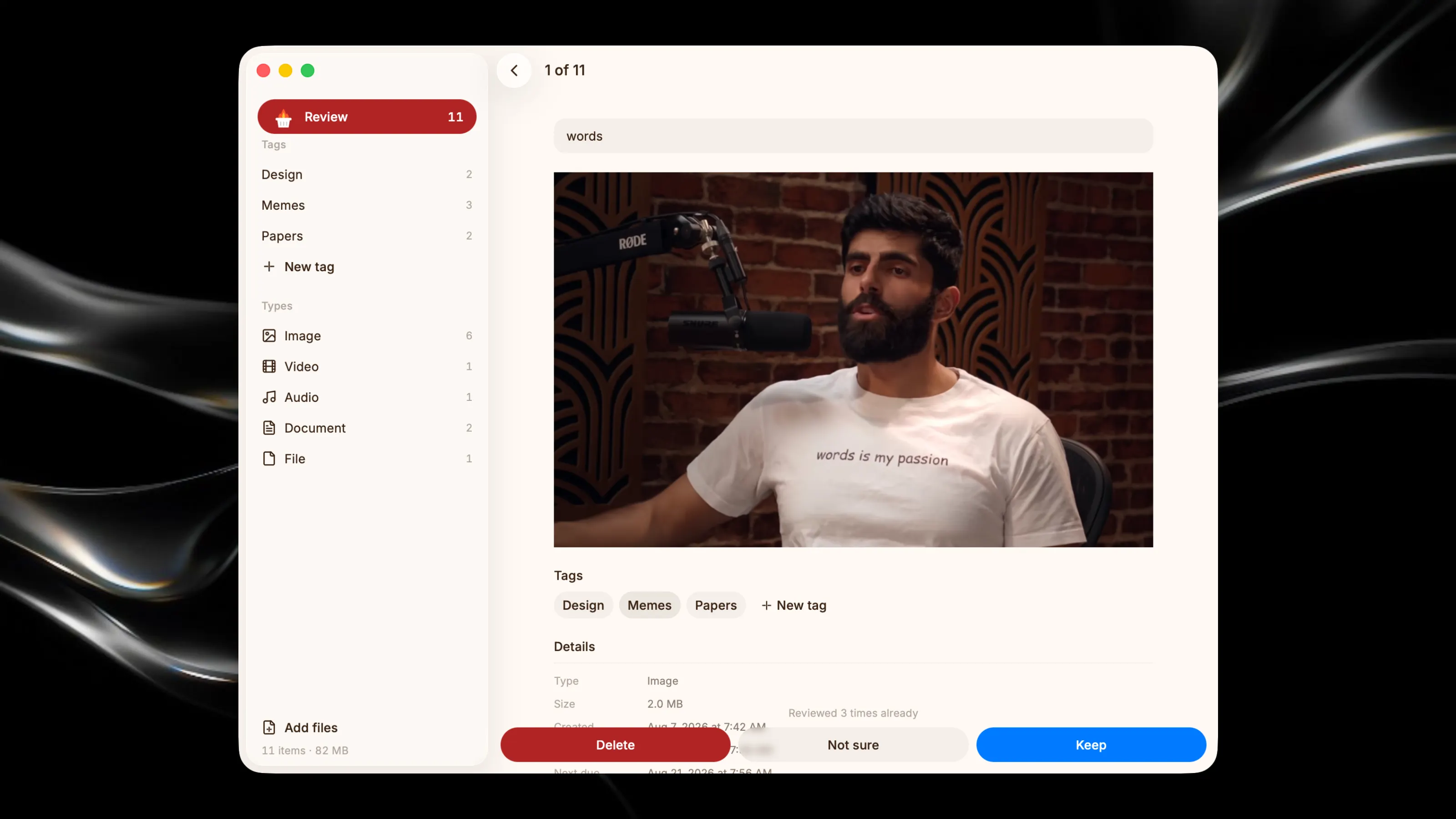The image size is (1456, 819).
Task: Click the blue Keep button
Action: [x=1091, y=745]
